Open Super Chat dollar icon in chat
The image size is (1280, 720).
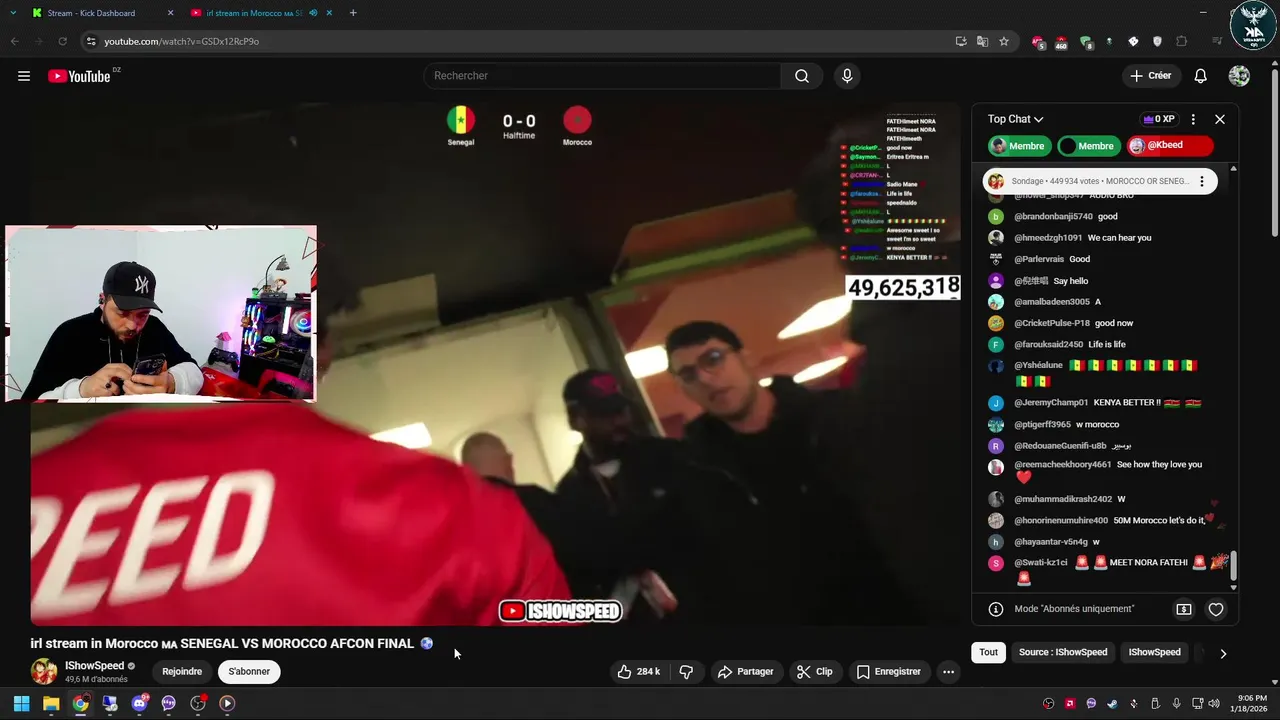1184,609
